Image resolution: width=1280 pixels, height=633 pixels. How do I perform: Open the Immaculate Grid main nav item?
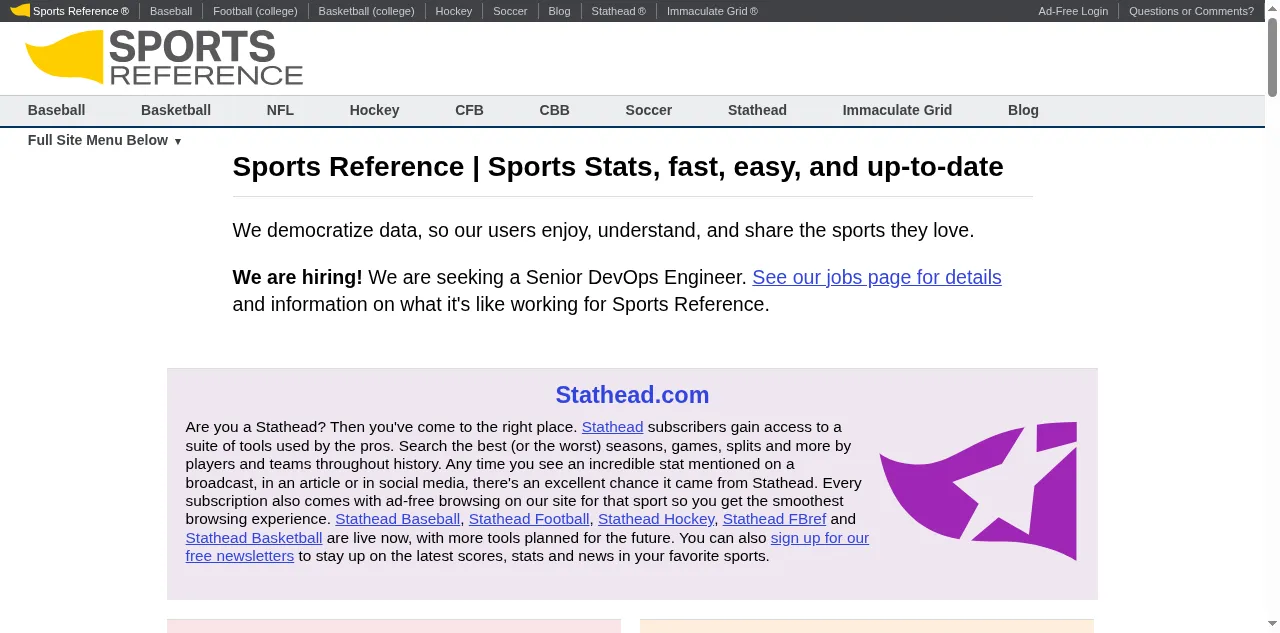(x=896, y=110)
